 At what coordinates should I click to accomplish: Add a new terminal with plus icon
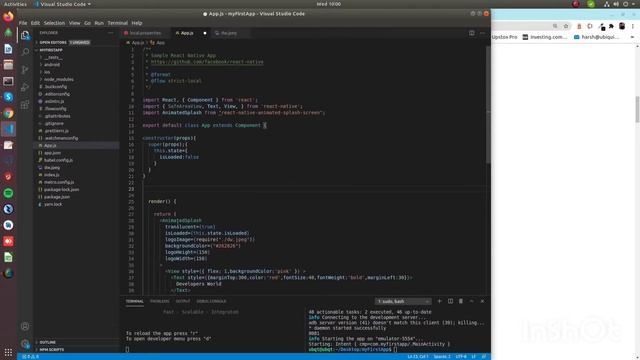[440, 301]
